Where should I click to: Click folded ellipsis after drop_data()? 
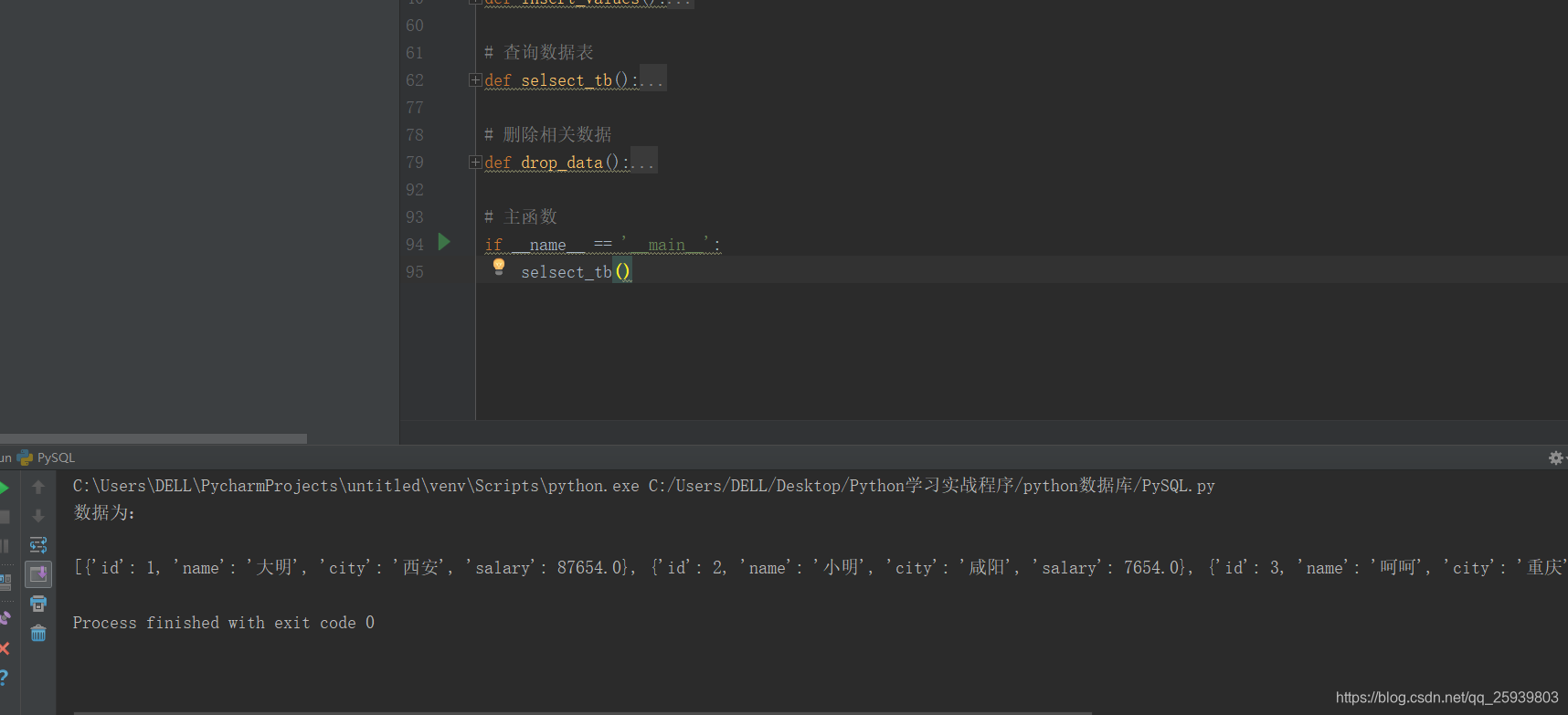643,163
